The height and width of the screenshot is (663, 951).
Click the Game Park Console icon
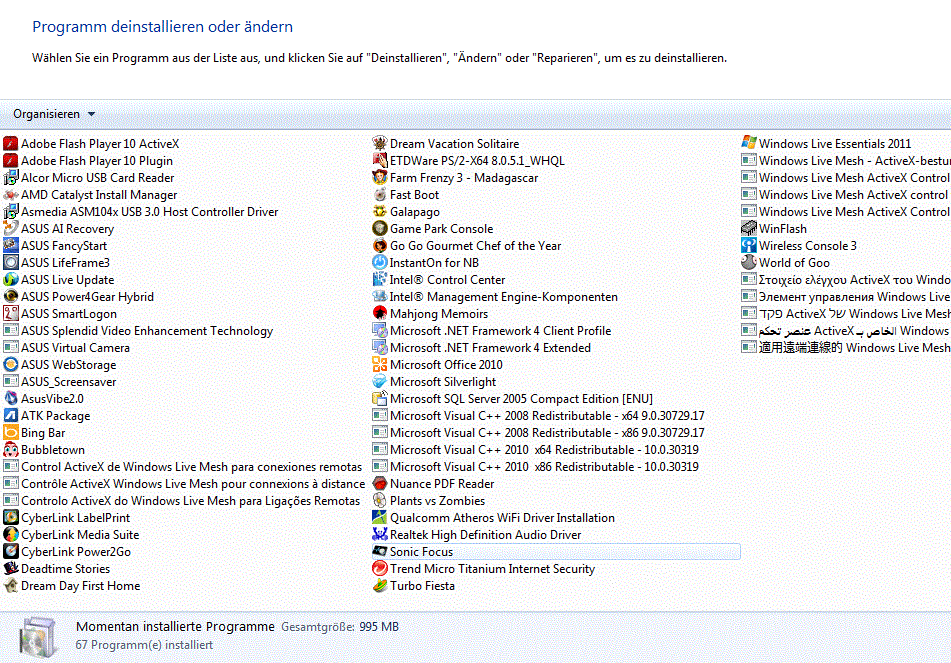pos(380,229)
